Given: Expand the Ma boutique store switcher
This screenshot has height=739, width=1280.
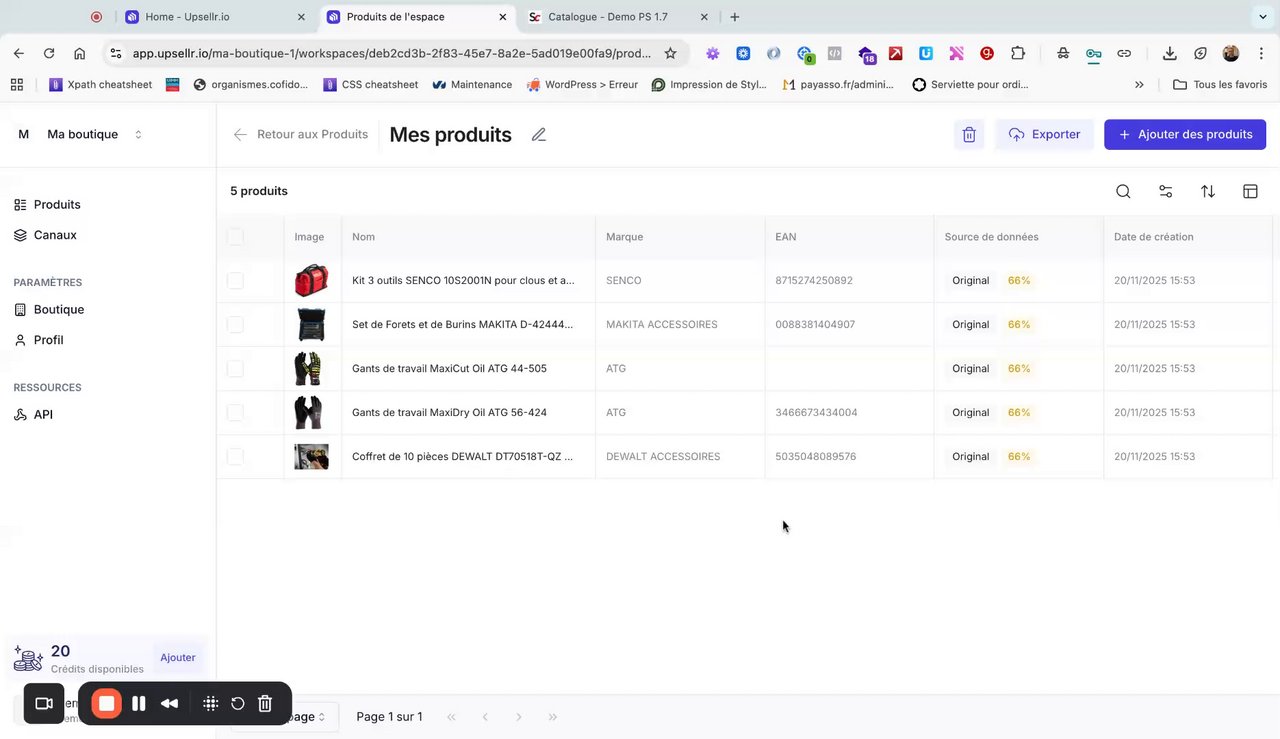Looking at the screenshot, I should (x=138, y=134).
